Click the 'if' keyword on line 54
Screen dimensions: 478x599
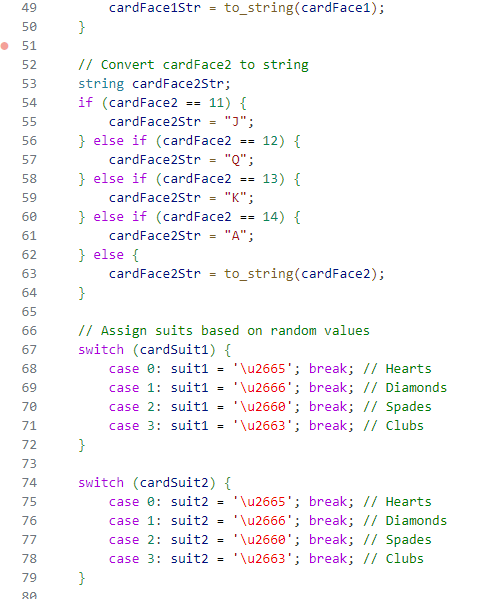86,103
